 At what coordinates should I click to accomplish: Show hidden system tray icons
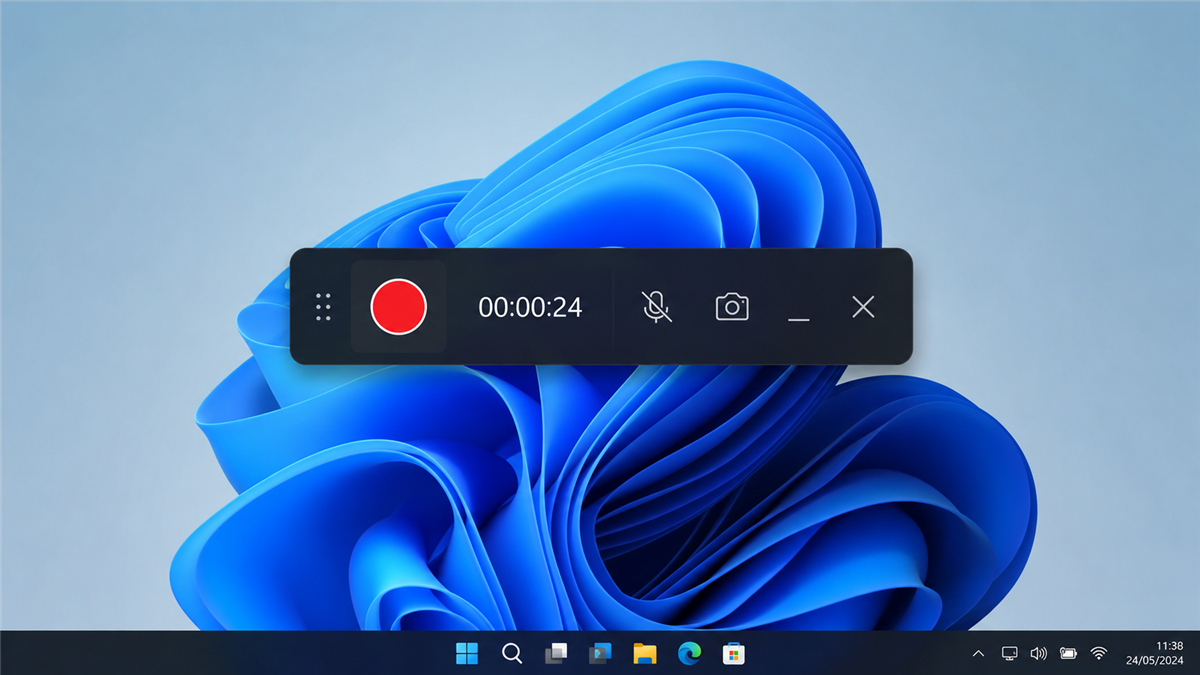click(x=978, y=654)
